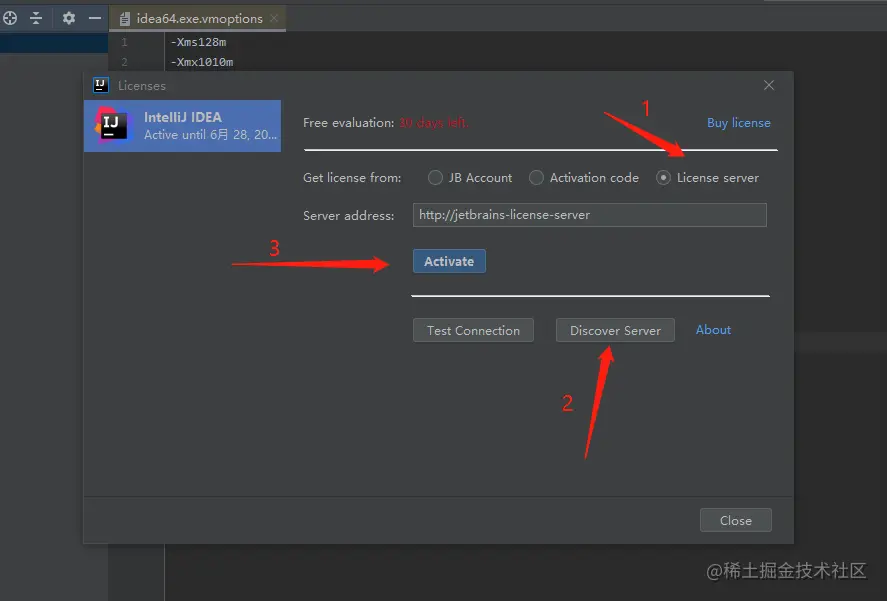Open the panel settings gear icon
Image resolution: width=887 pixels, height=601 pixels.
click(68, 18)
